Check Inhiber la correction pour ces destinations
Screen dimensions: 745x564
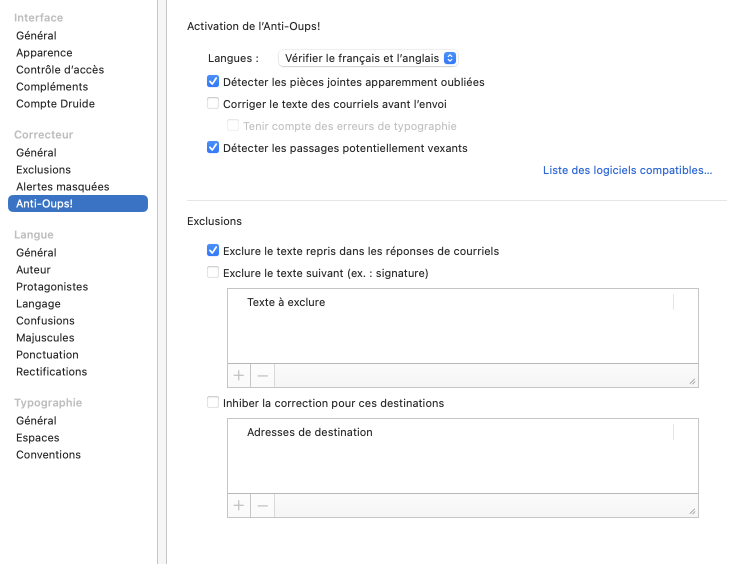pyautogui.click(x=213, y=402)
